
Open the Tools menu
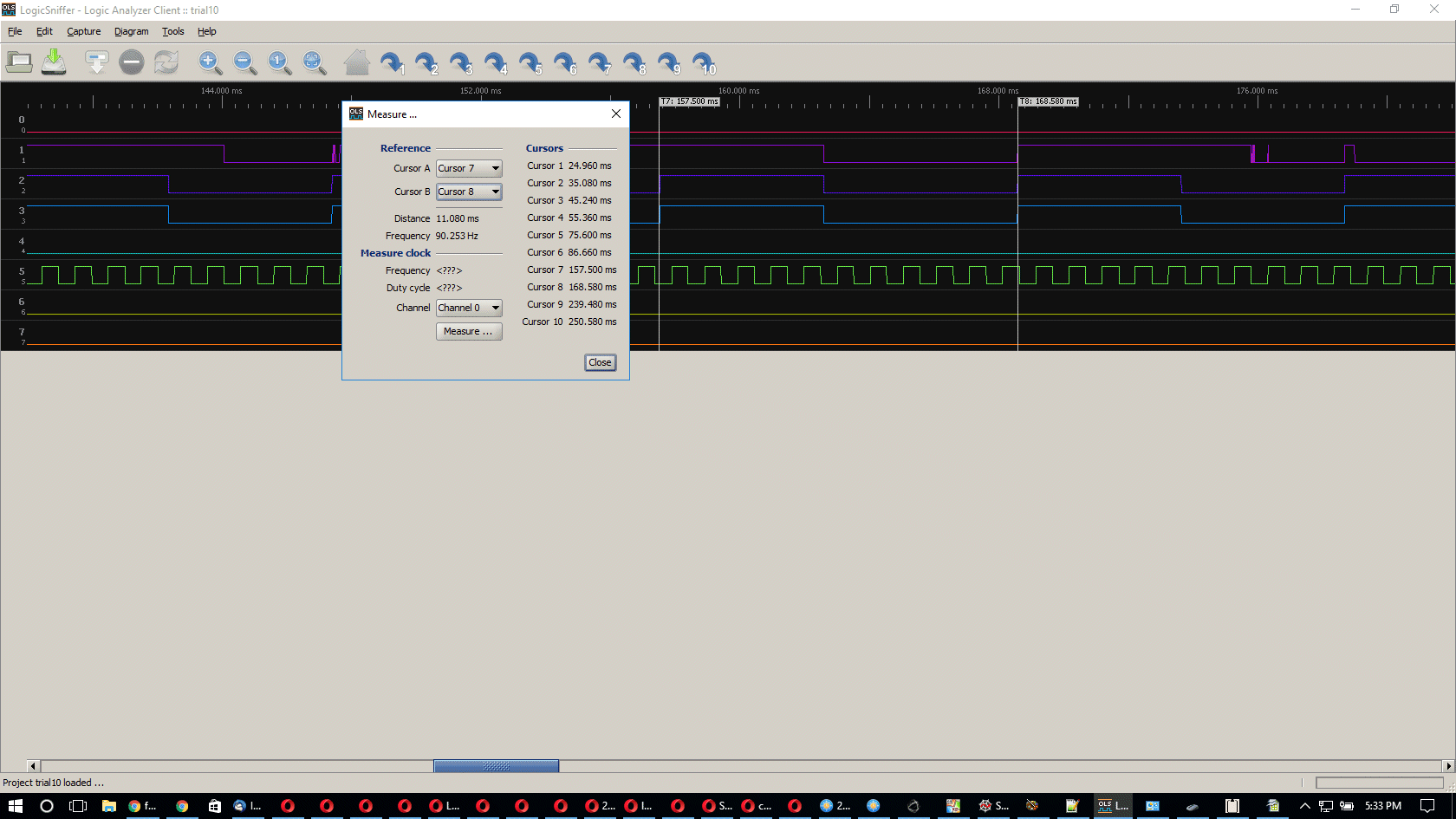172,31
